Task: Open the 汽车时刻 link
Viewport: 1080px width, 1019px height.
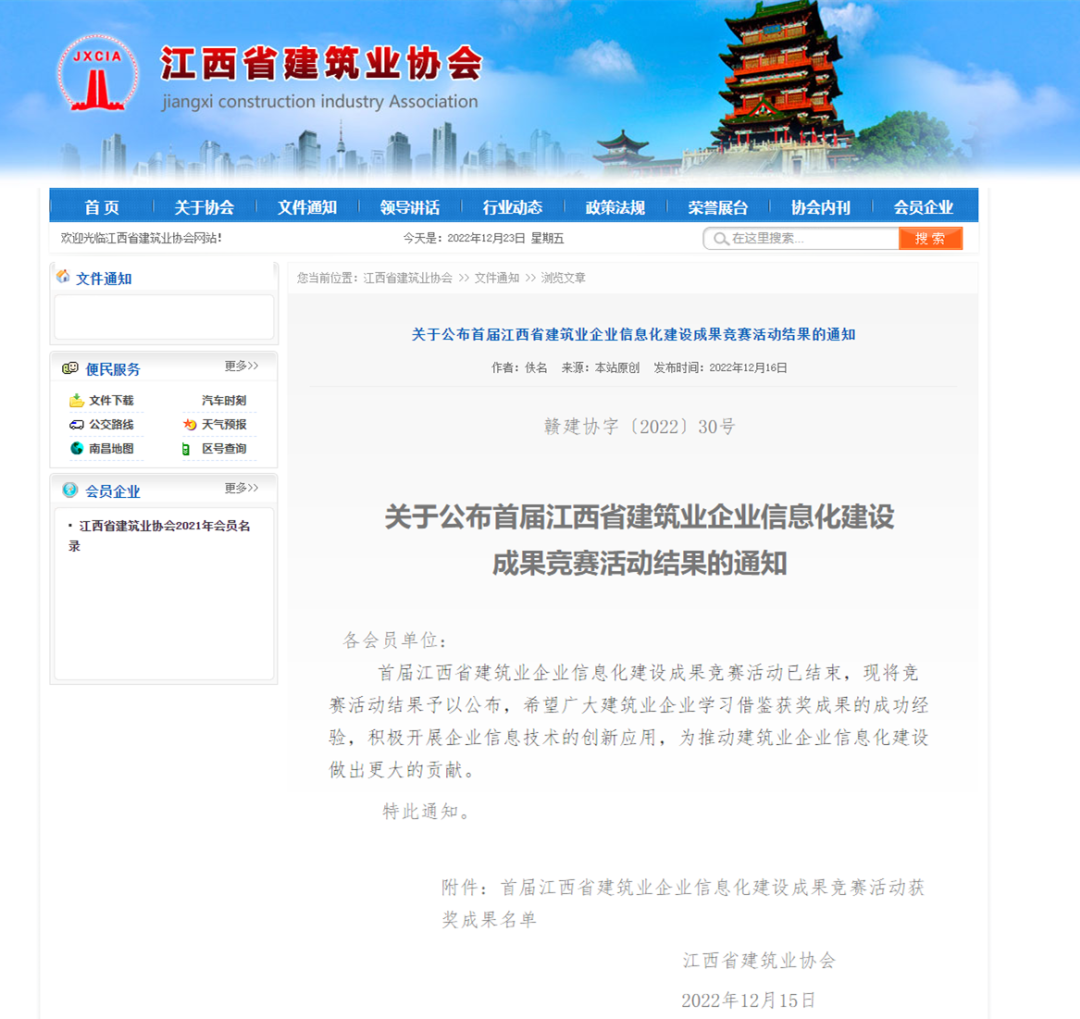Action: pyautogui.click(x=224, y=400)
